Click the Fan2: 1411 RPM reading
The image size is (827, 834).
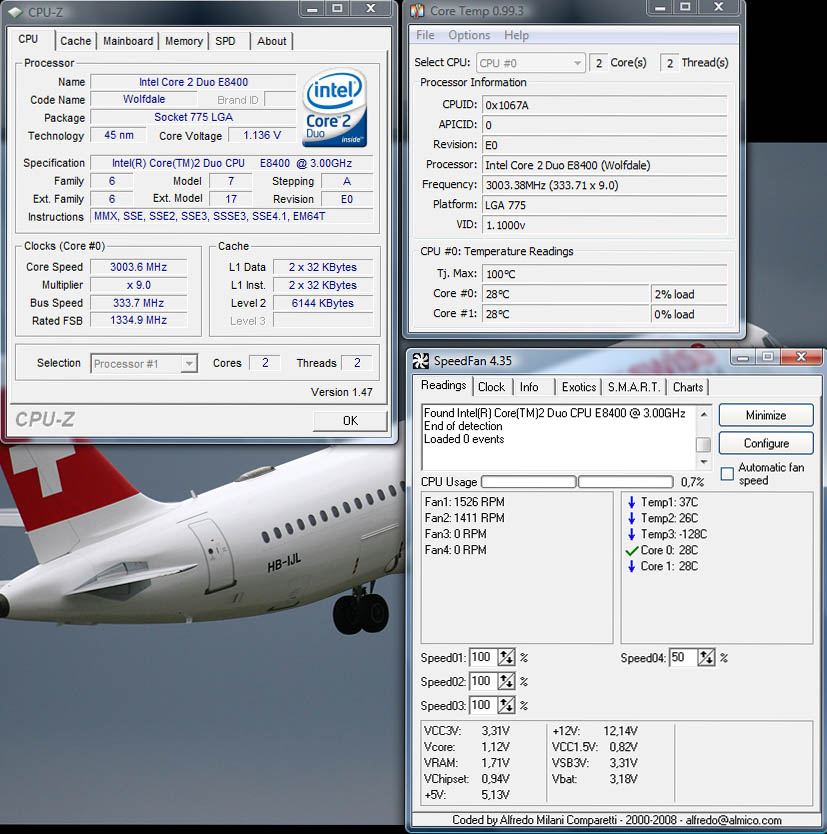coord(464,518)
